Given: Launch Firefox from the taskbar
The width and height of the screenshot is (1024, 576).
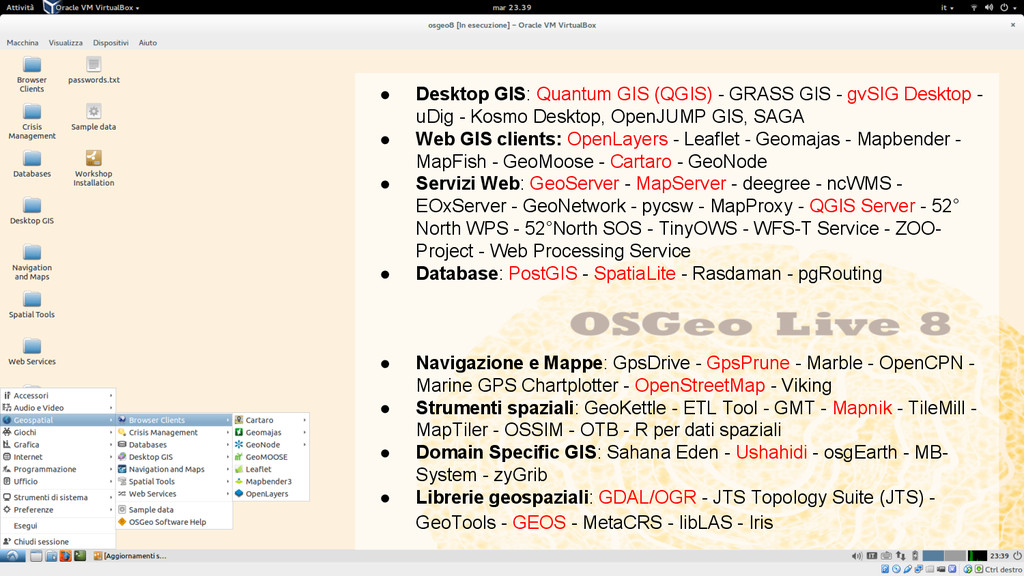Looking at the screenshot, I should pos(65,556).
